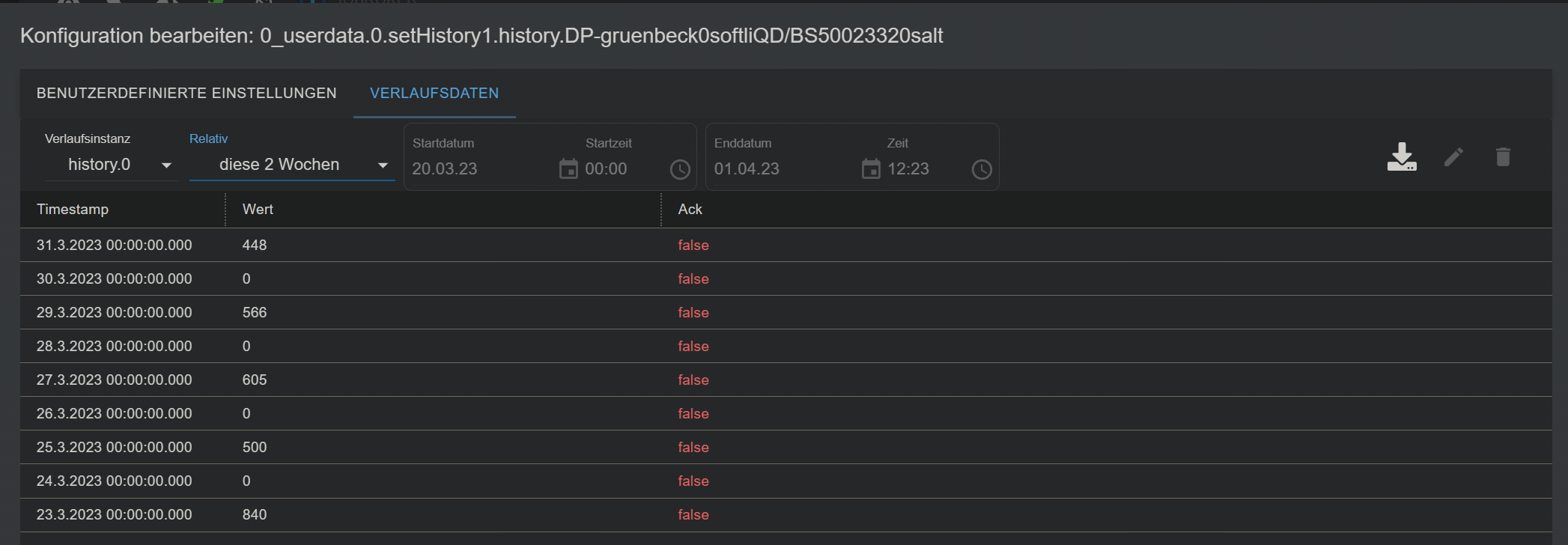Click the Wert column header

click(258, 210)
